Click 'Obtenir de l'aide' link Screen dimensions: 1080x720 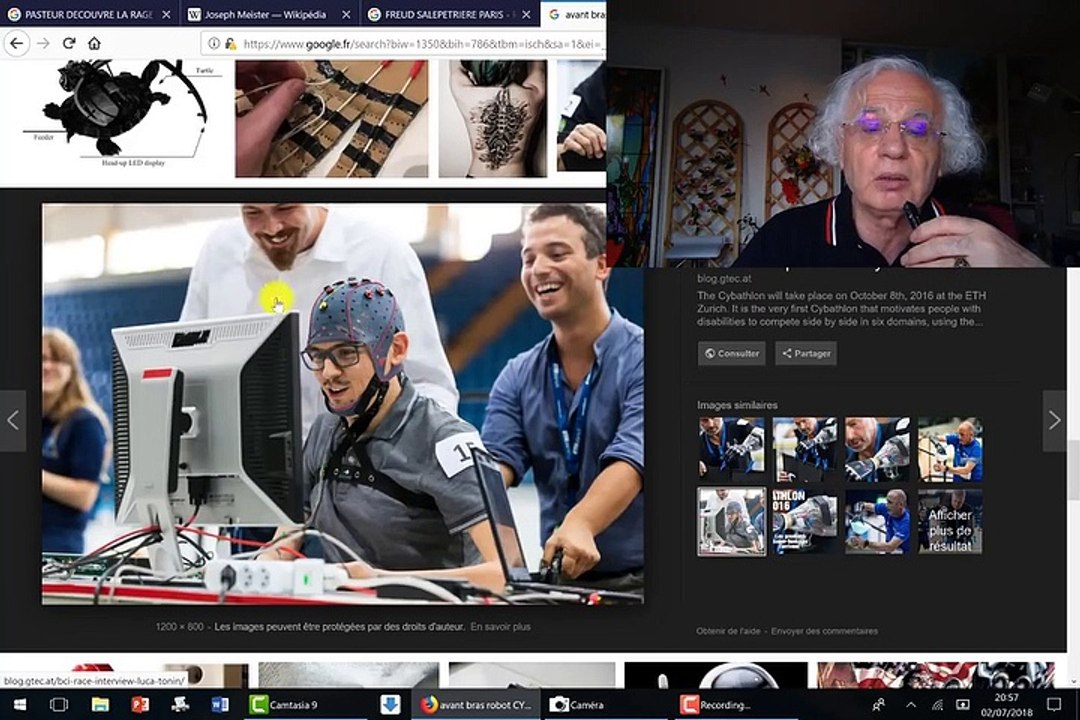click(x=728, y=631)
